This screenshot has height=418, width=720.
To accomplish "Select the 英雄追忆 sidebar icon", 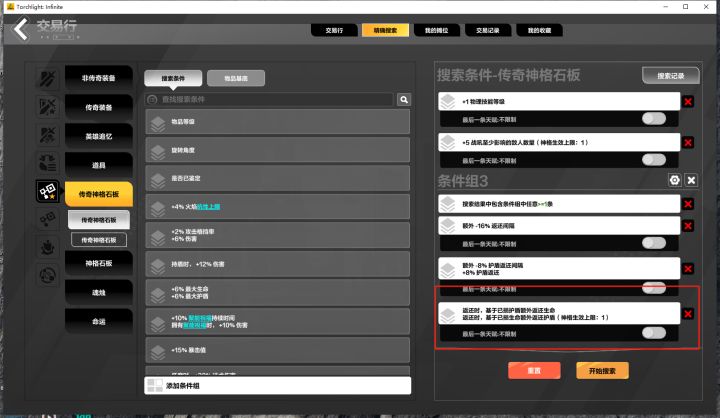I will 47,135.
